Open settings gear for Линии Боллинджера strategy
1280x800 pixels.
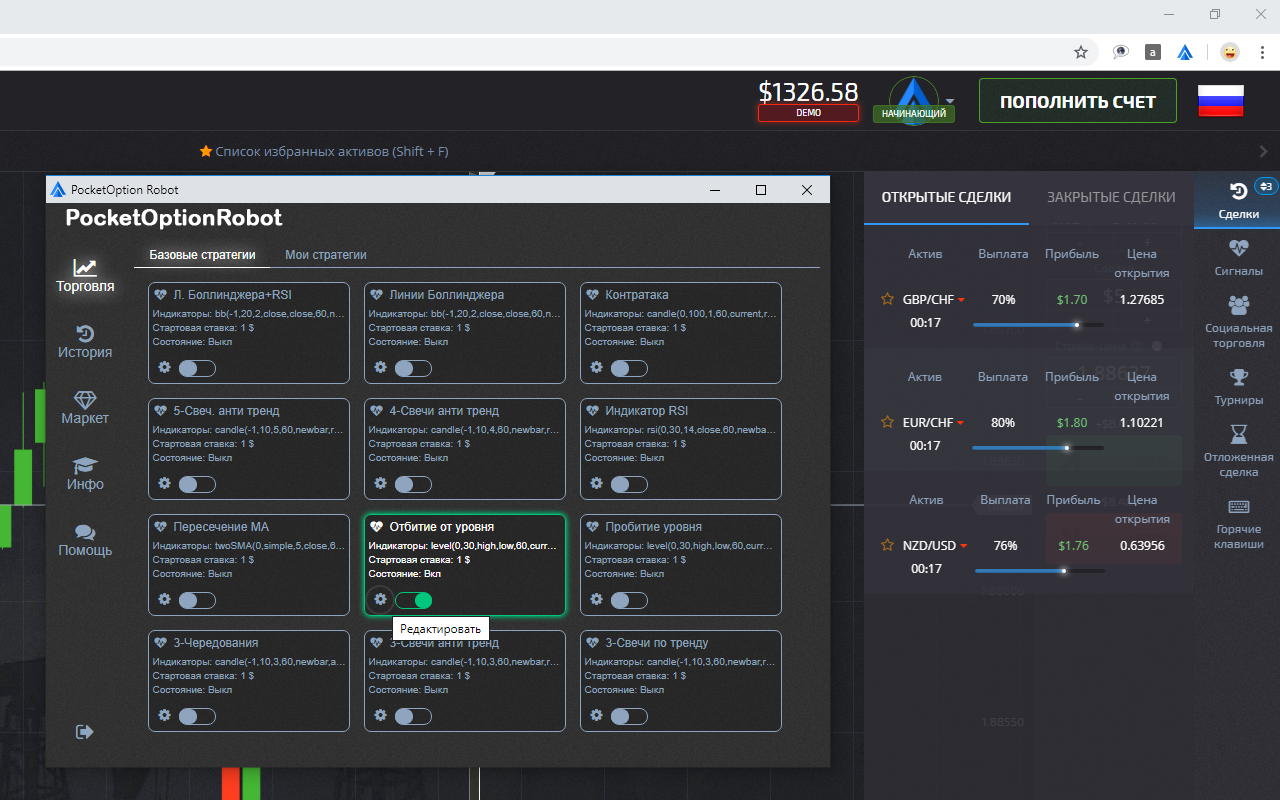pos(381,367)
